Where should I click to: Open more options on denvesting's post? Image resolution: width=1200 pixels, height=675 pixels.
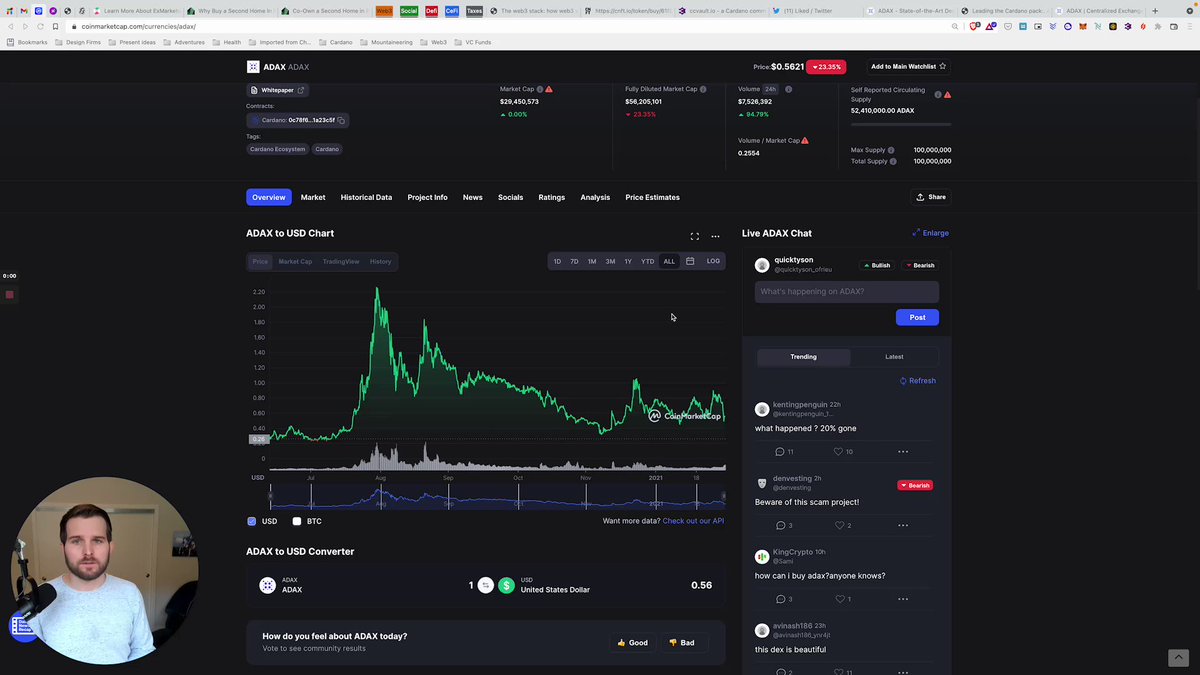coord(903,525)
